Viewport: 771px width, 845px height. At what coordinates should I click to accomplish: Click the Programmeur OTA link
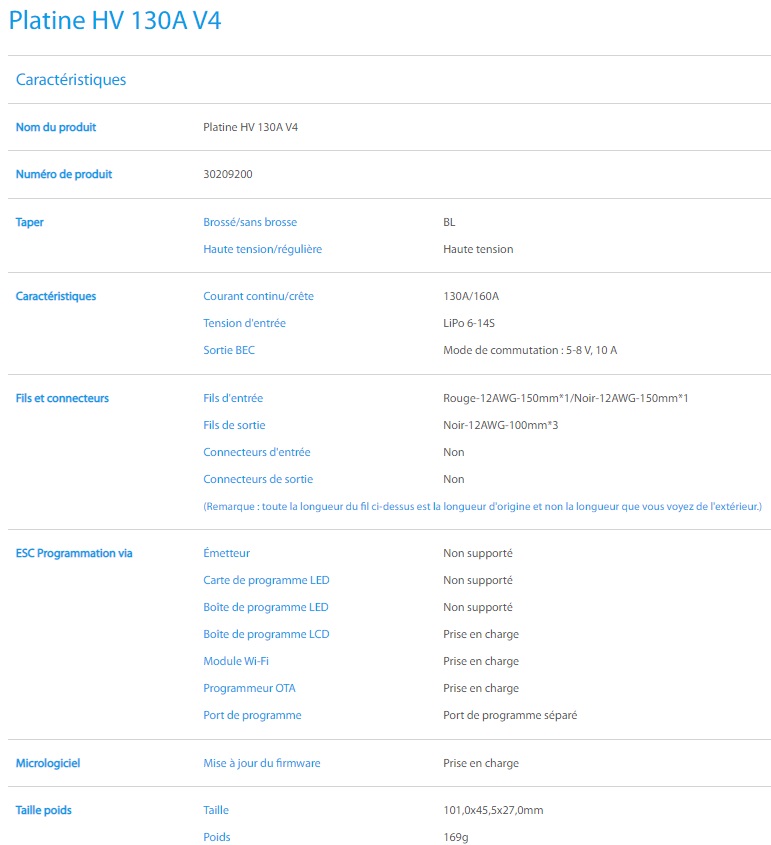coord(249,688)
